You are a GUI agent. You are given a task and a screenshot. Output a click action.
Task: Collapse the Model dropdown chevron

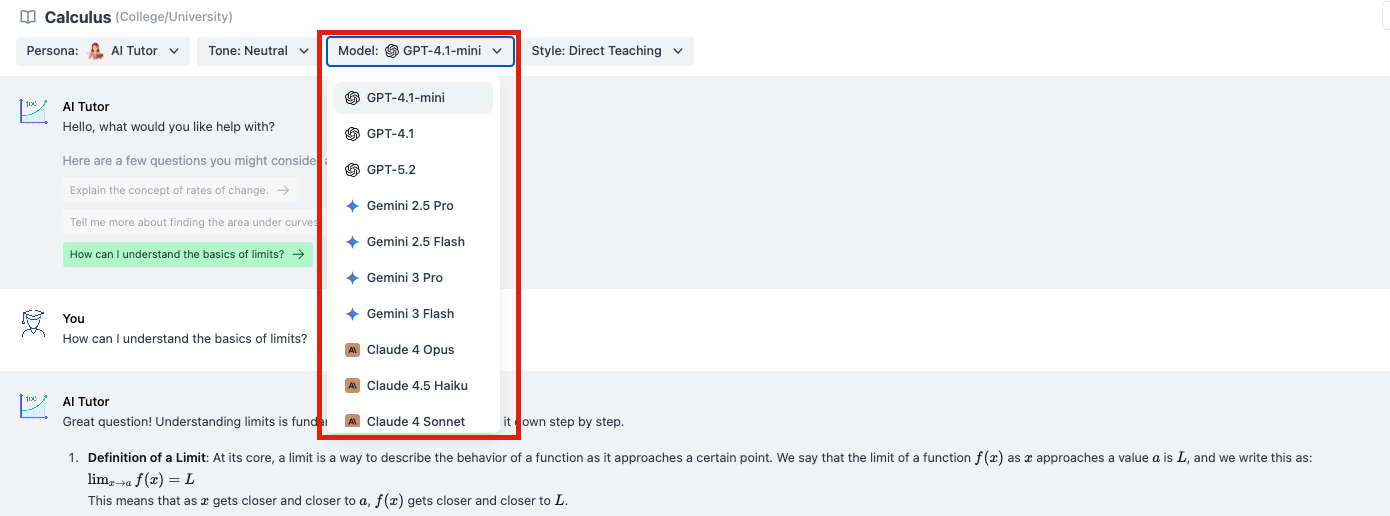pos(498,51)
